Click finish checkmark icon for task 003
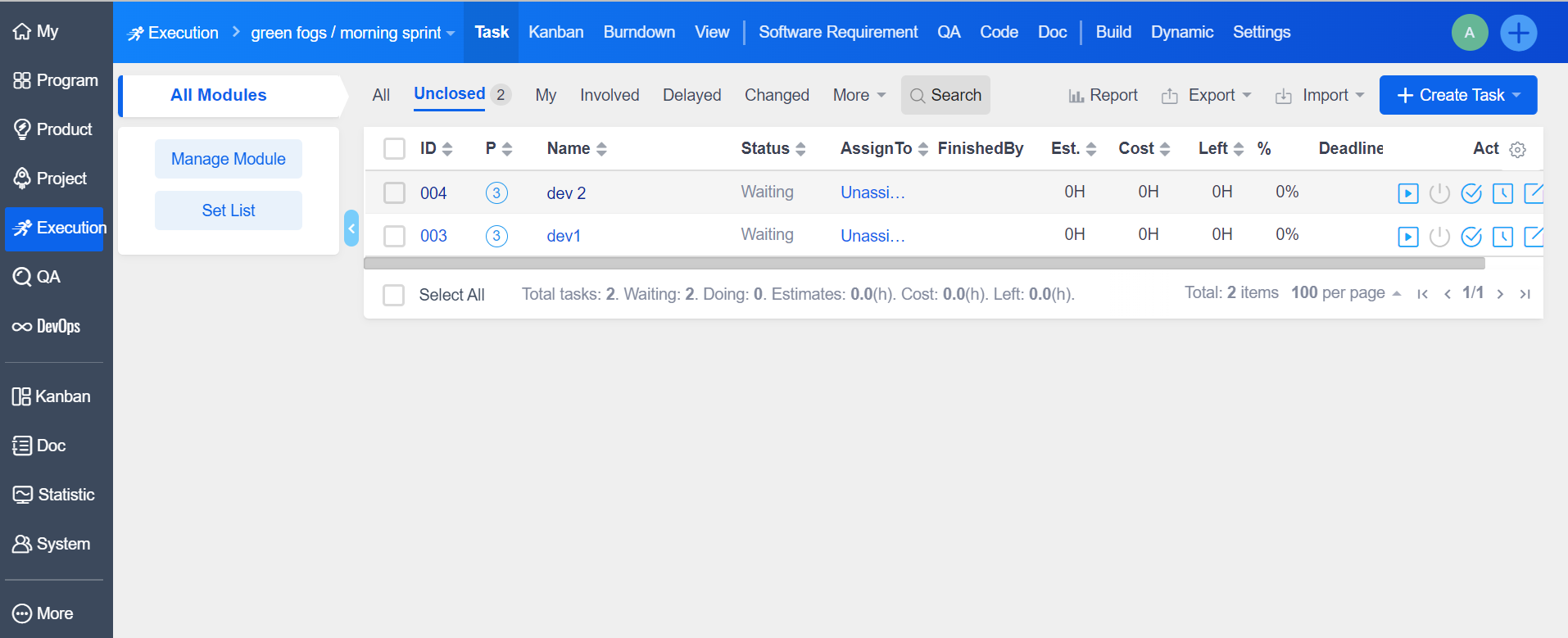The height and width of the screenshot is (638, 1568). (x=1471, y=237)
